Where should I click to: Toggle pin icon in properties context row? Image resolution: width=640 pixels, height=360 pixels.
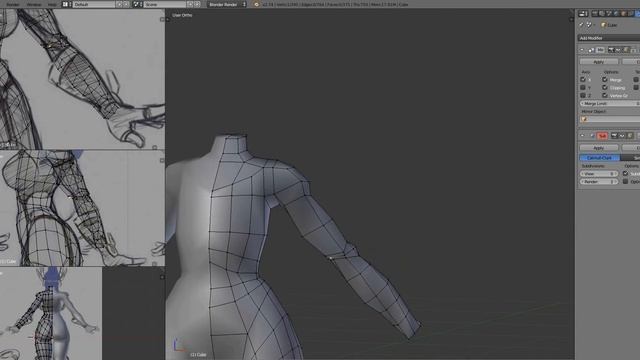[x=582, y=25]
